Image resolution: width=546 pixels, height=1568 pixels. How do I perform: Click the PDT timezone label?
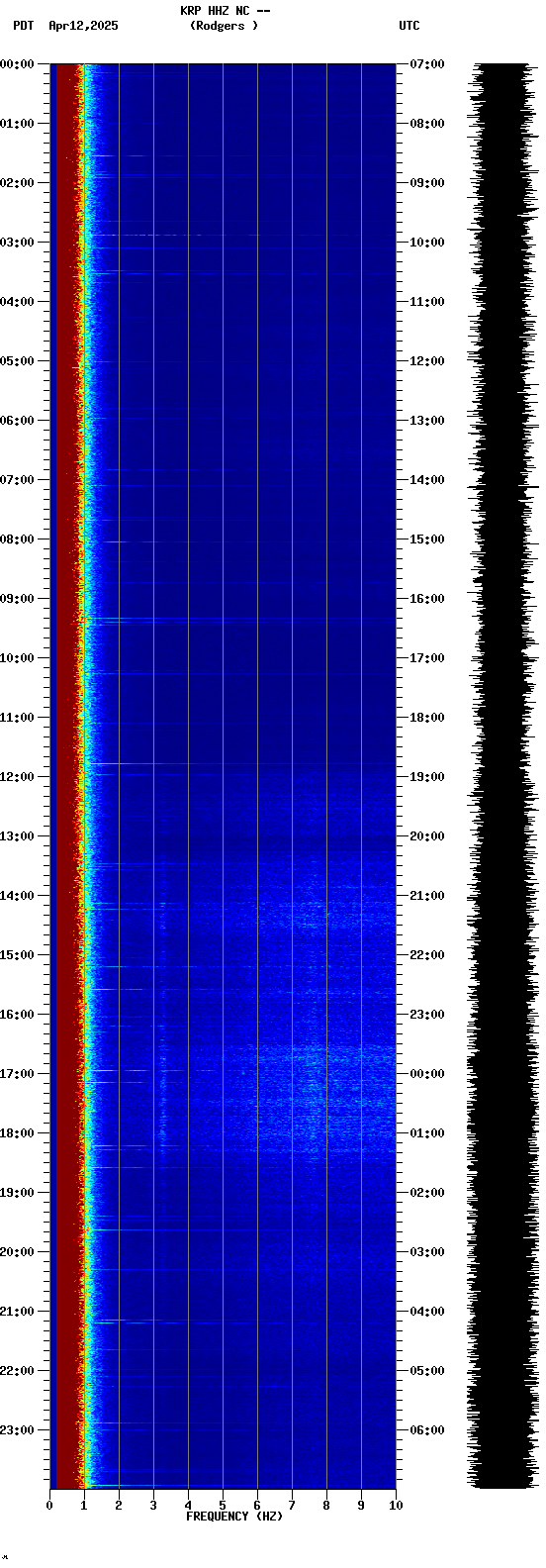[x=23, y=26]
